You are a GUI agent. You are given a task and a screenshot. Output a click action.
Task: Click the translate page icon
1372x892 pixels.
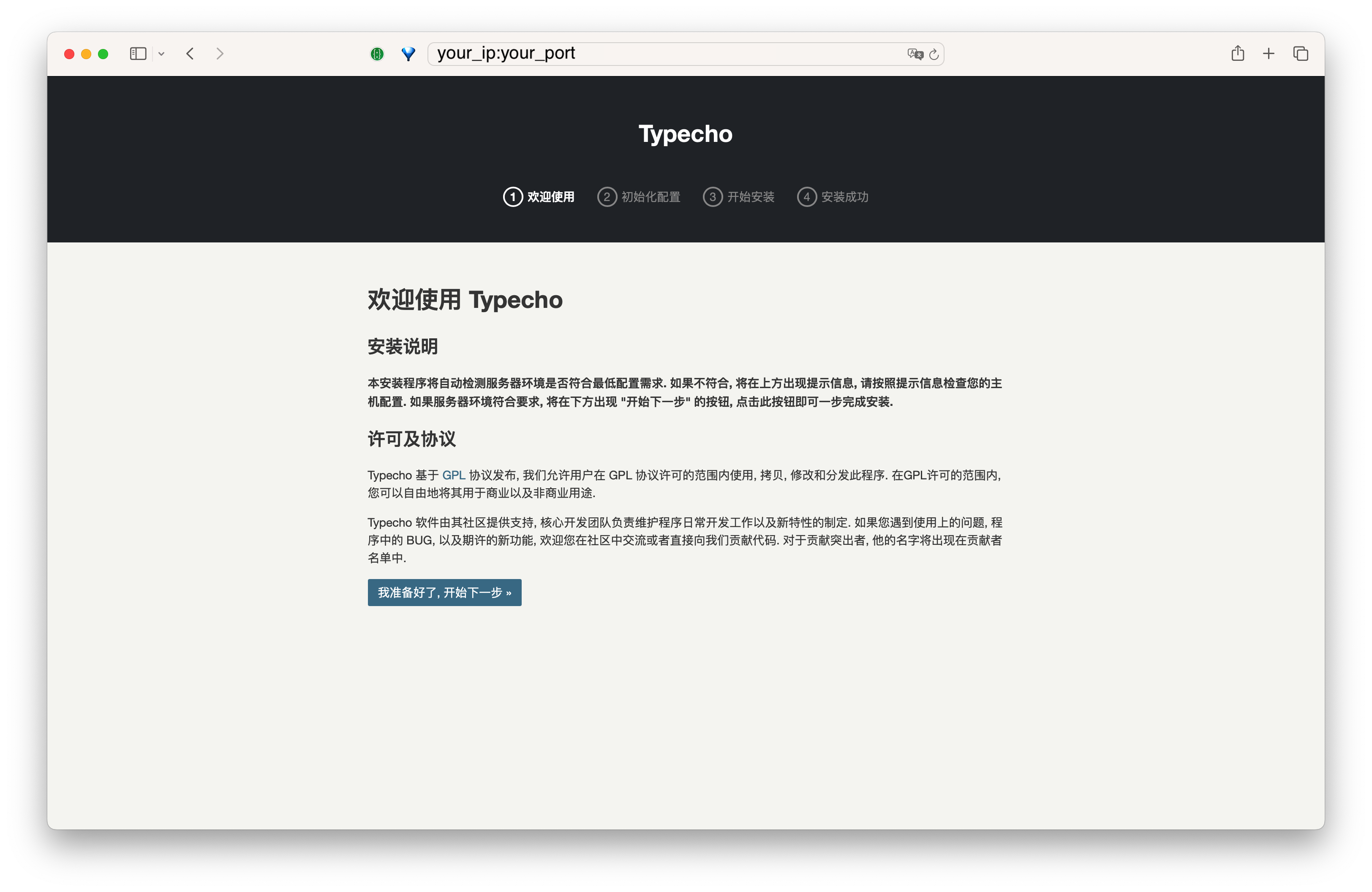[x=915, y=54]
